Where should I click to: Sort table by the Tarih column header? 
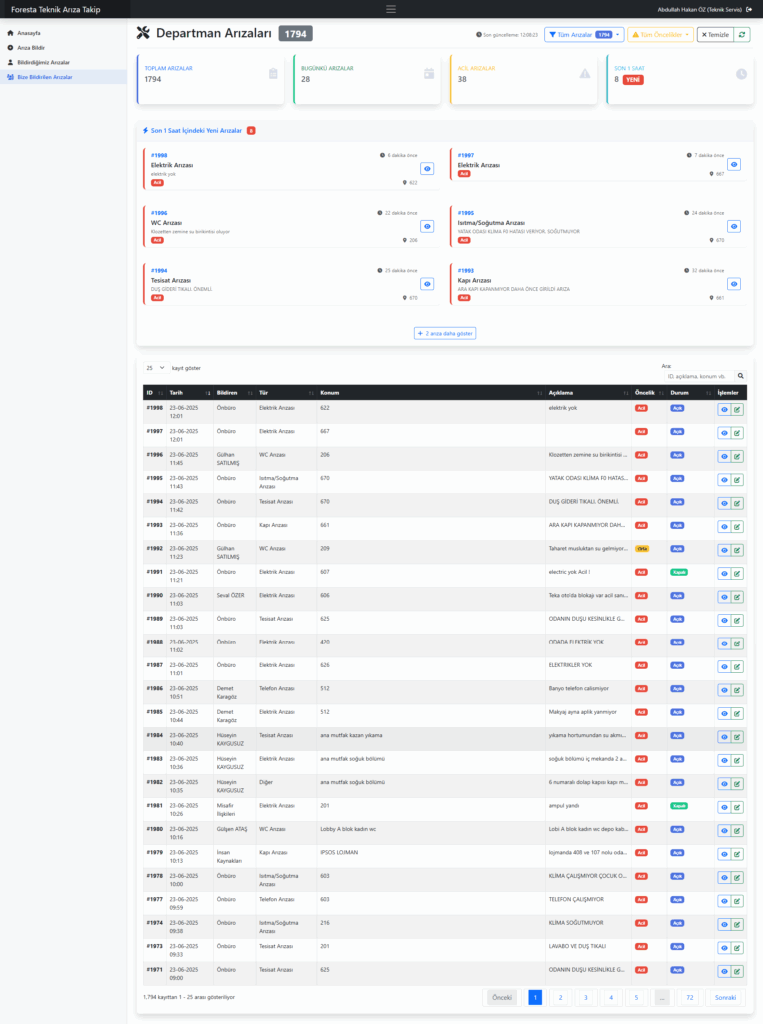(x=189, y=393)
